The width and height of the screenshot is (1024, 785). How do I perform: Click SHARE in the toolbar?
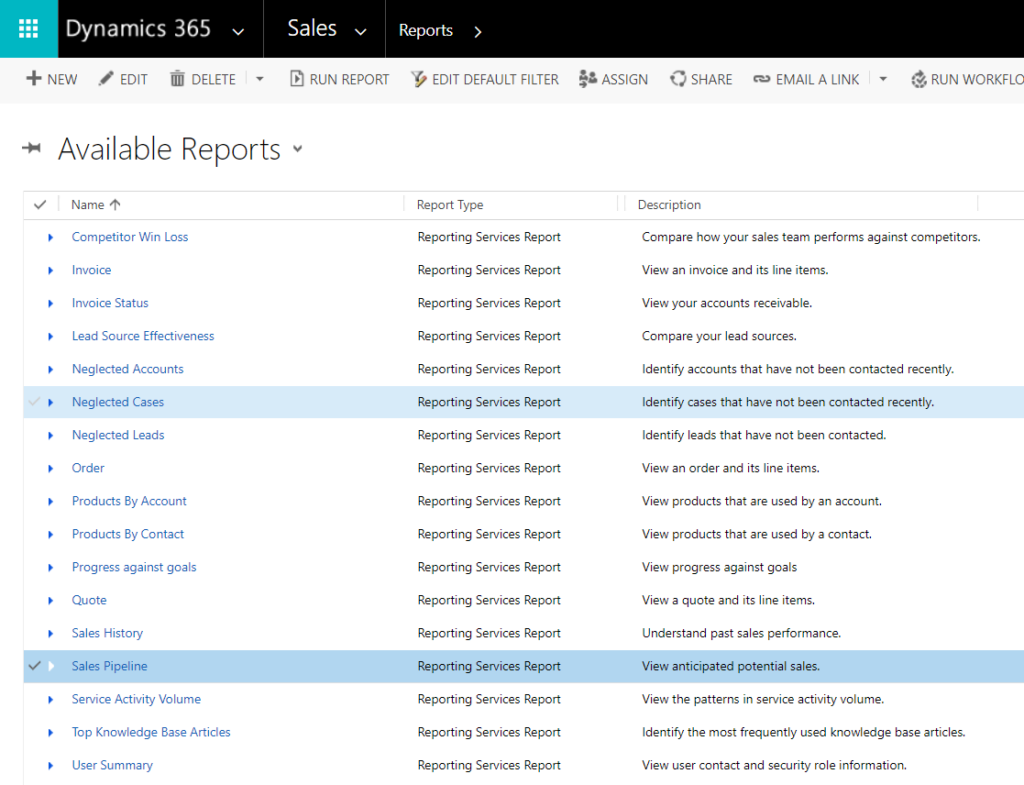701,79
